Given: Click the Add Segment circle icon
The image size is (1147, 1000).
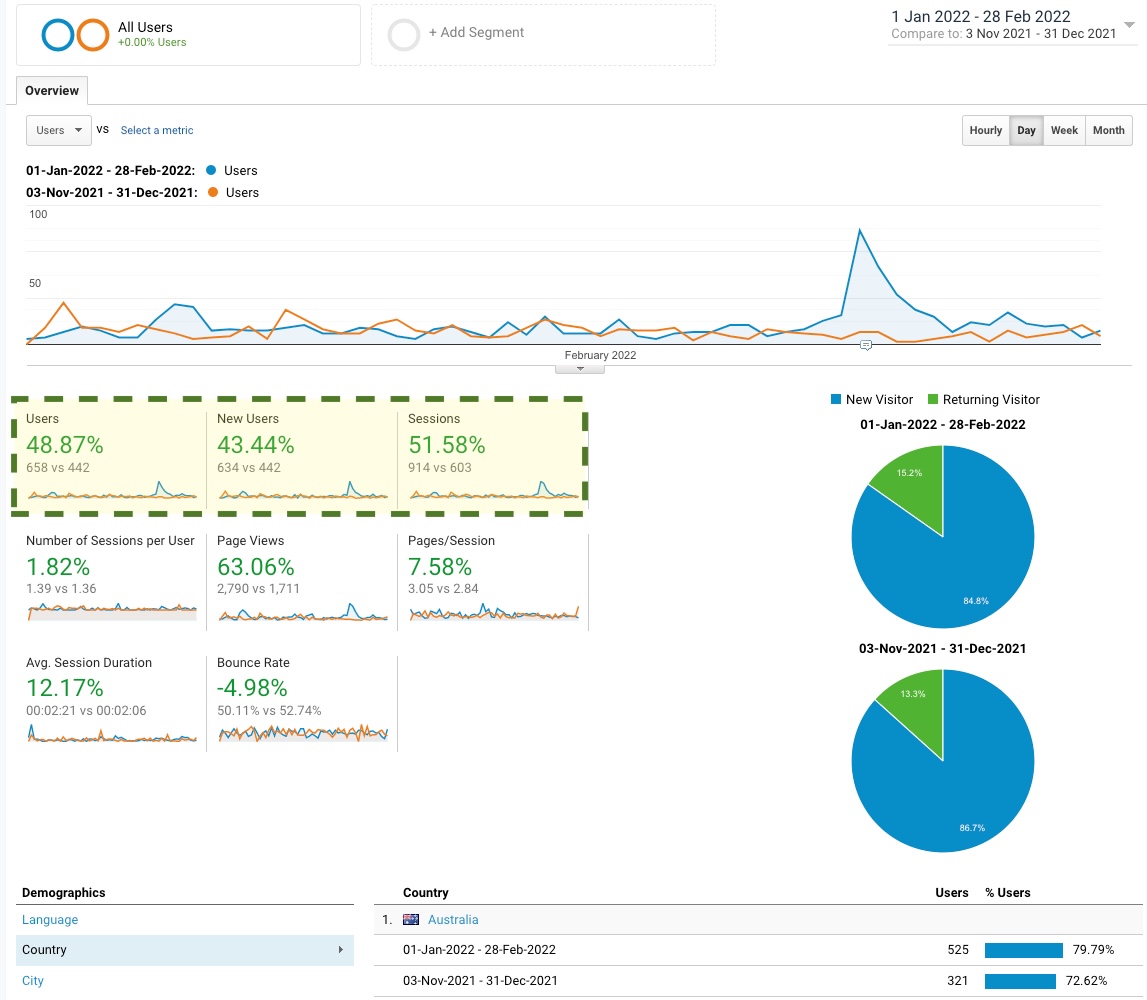Looking at the screenshot, I should (404, 34).
